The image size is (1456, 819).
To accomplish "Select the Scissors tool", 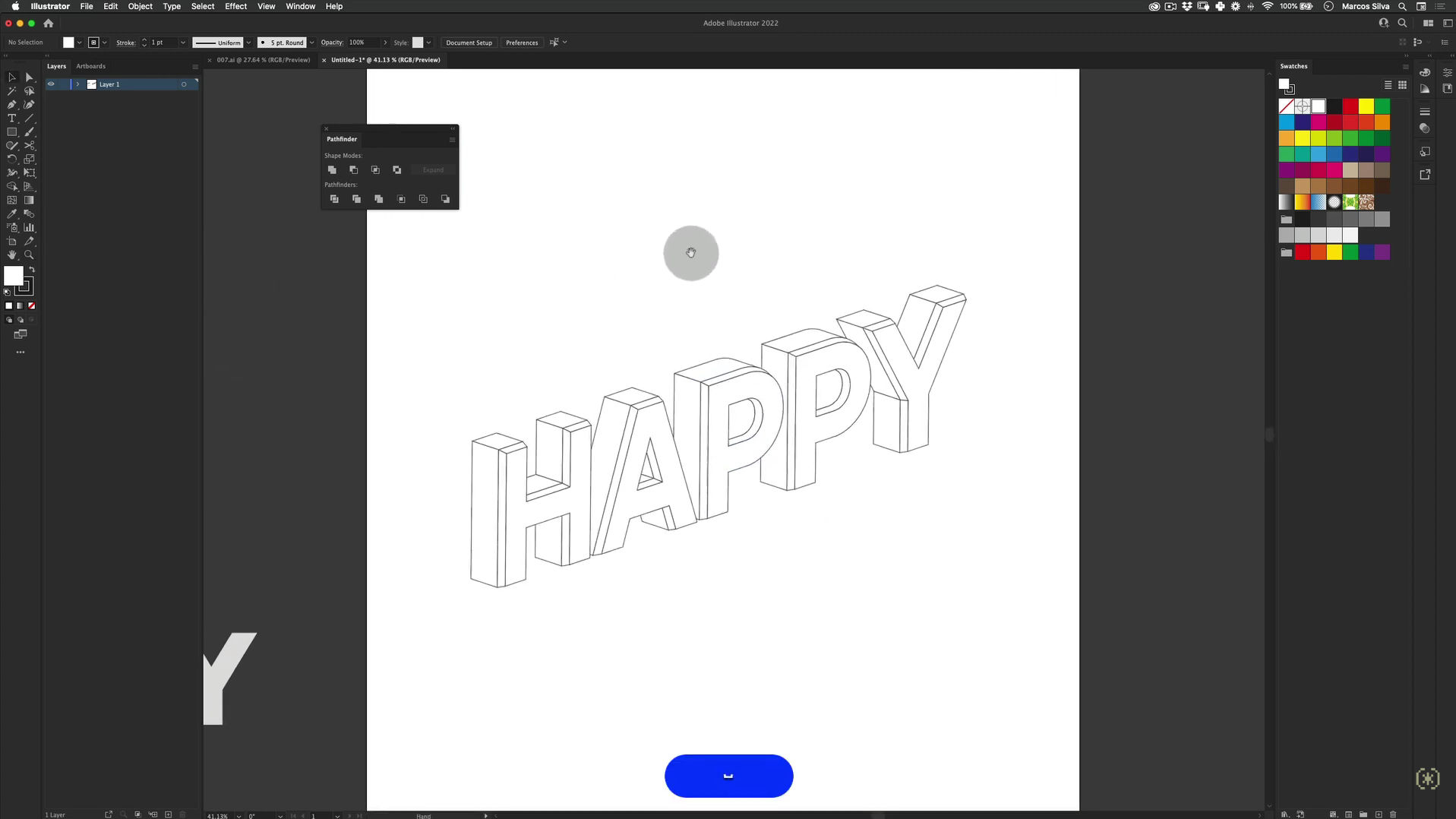I will pyautogui.click(x=29, y=146).
